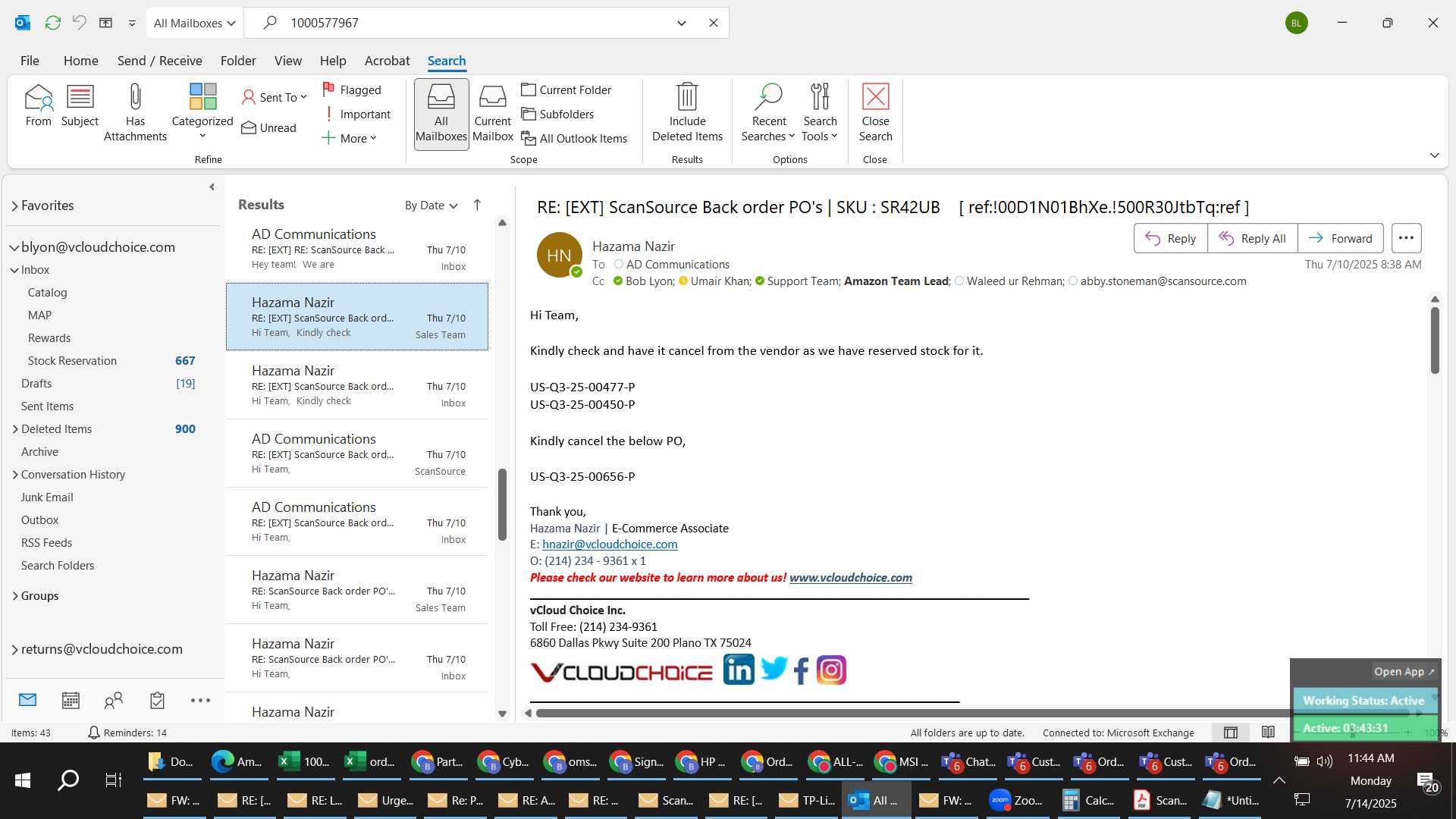This screenshot has height=819, width=1456.
Task: Open the Sent To filter dropdown
Action: [274, 97]
